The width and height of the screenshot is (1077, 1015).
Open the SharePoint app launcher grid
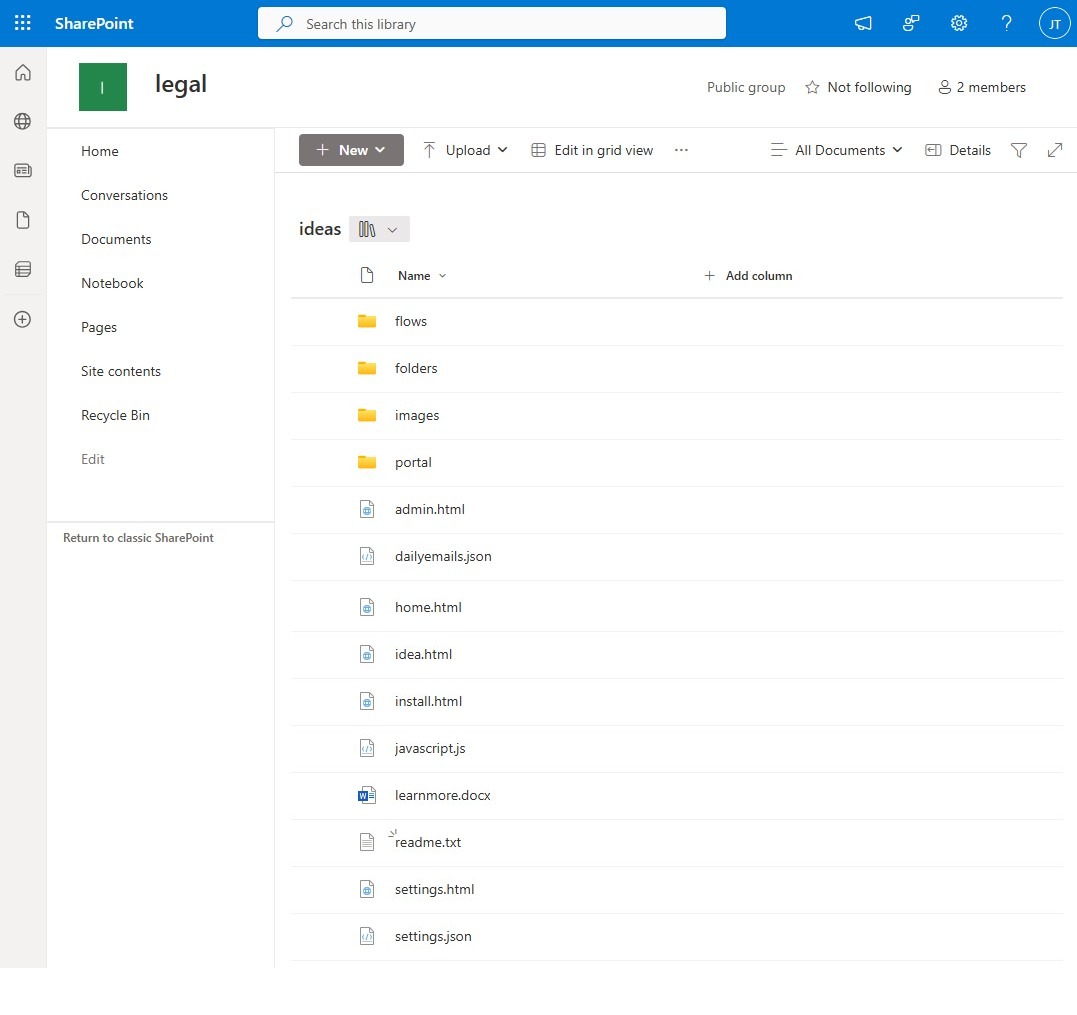22,23
